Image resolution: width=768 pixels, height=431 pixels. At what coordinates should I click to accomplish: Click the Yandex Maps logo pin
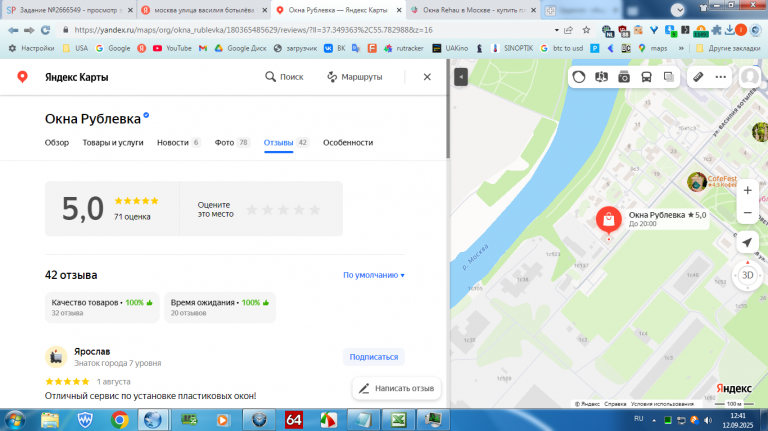pyautogui.click(x=22, y=77)
